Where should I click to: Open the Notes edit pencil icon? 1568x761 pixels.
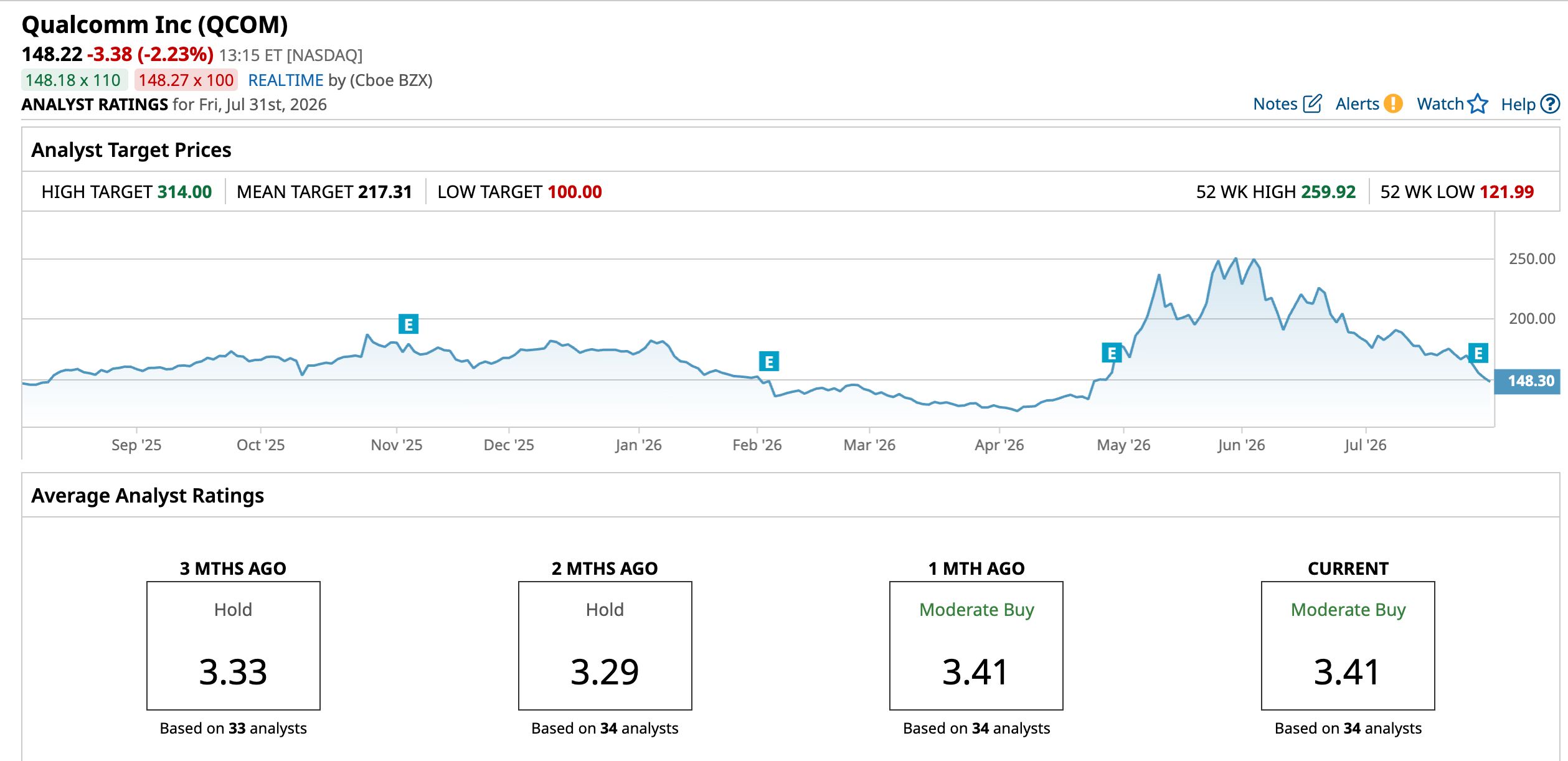[x=1312, y=104]
